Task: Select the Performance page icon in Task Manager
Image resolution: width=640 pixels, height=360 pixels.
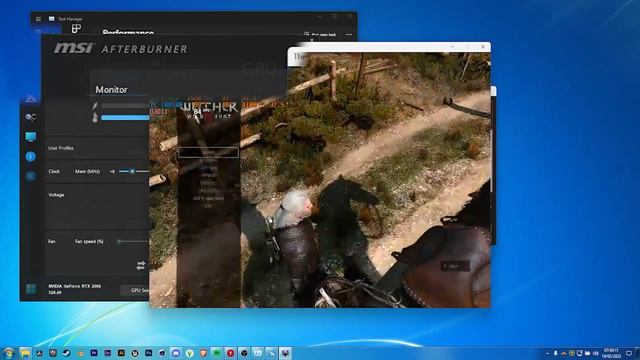Action: click(x=76, y=29)
